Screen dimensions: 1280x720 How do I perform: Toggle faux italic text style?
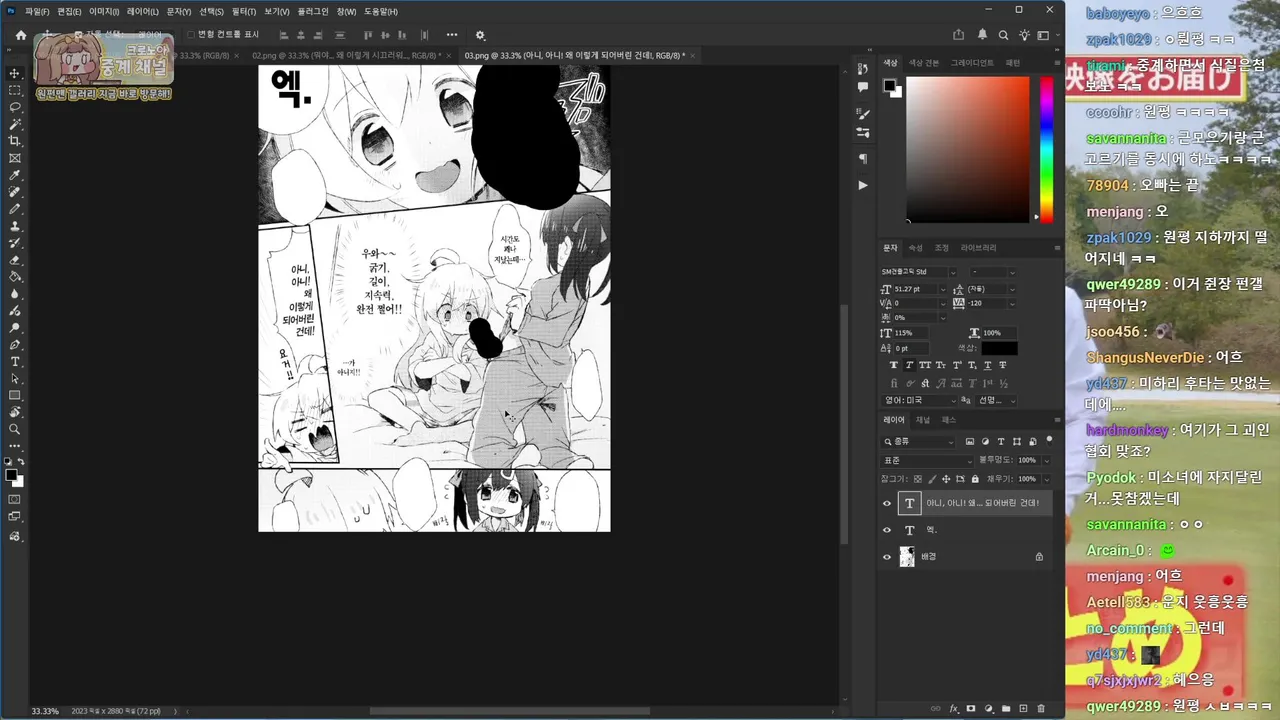point(910,365)
